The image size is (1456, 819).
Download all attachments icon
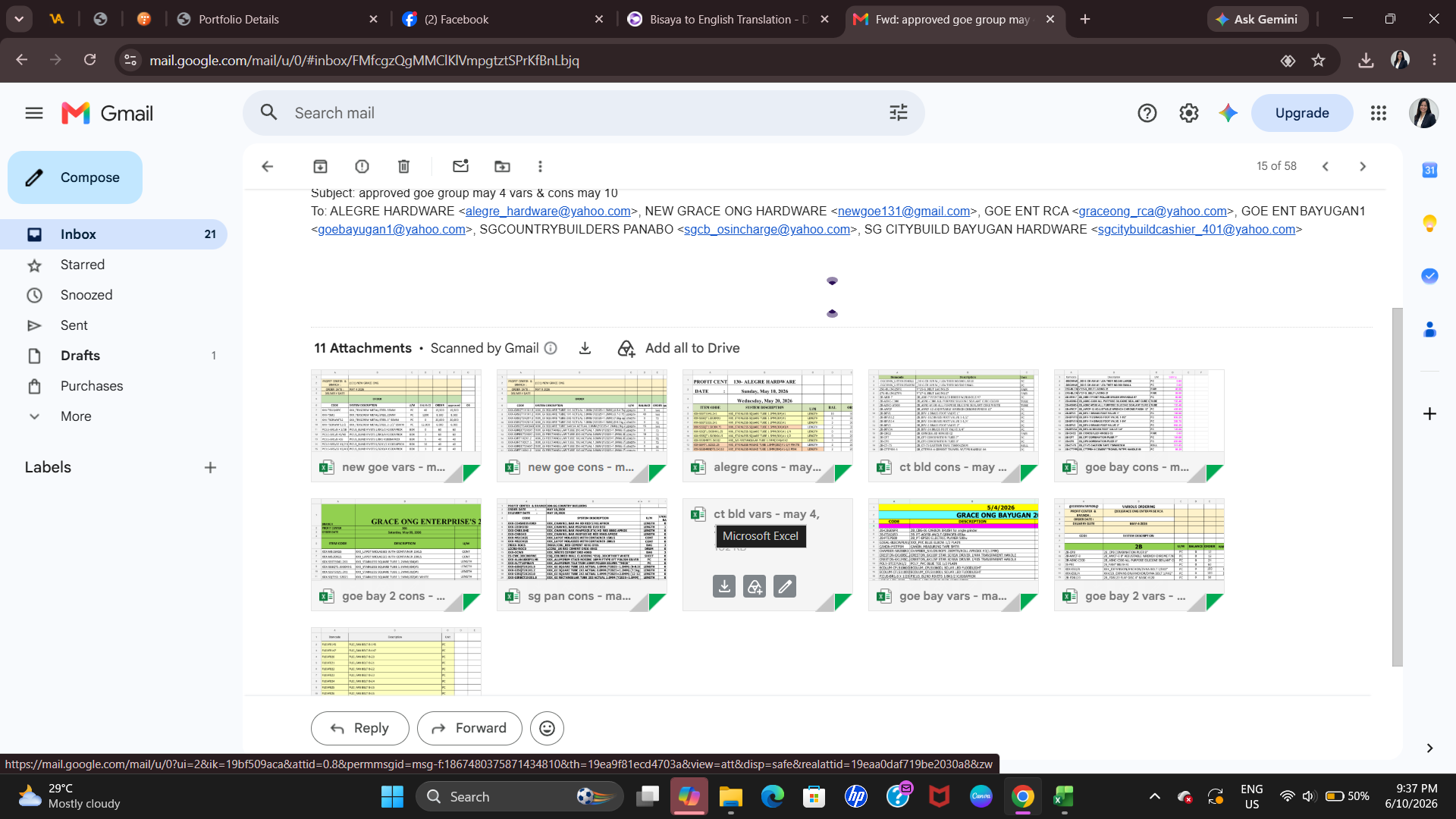tap(585, 348)
